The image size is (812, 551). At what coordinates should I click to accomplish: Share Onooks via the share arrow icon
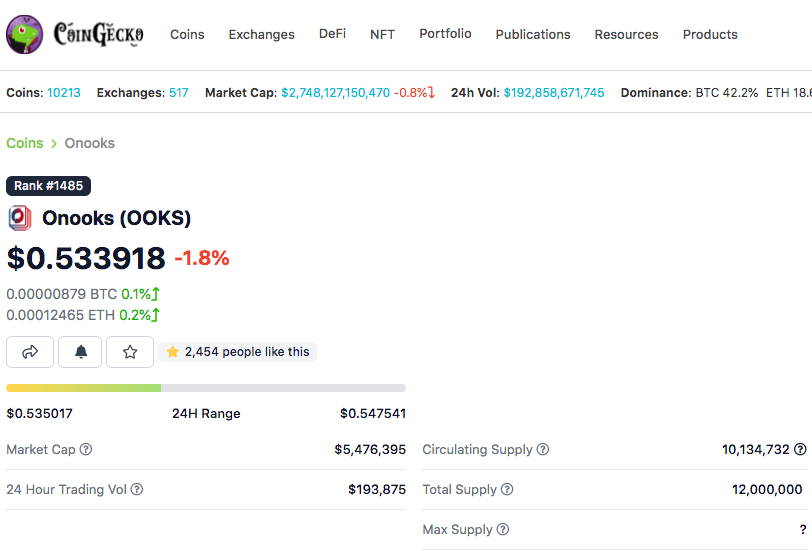(x=30, y=352)
